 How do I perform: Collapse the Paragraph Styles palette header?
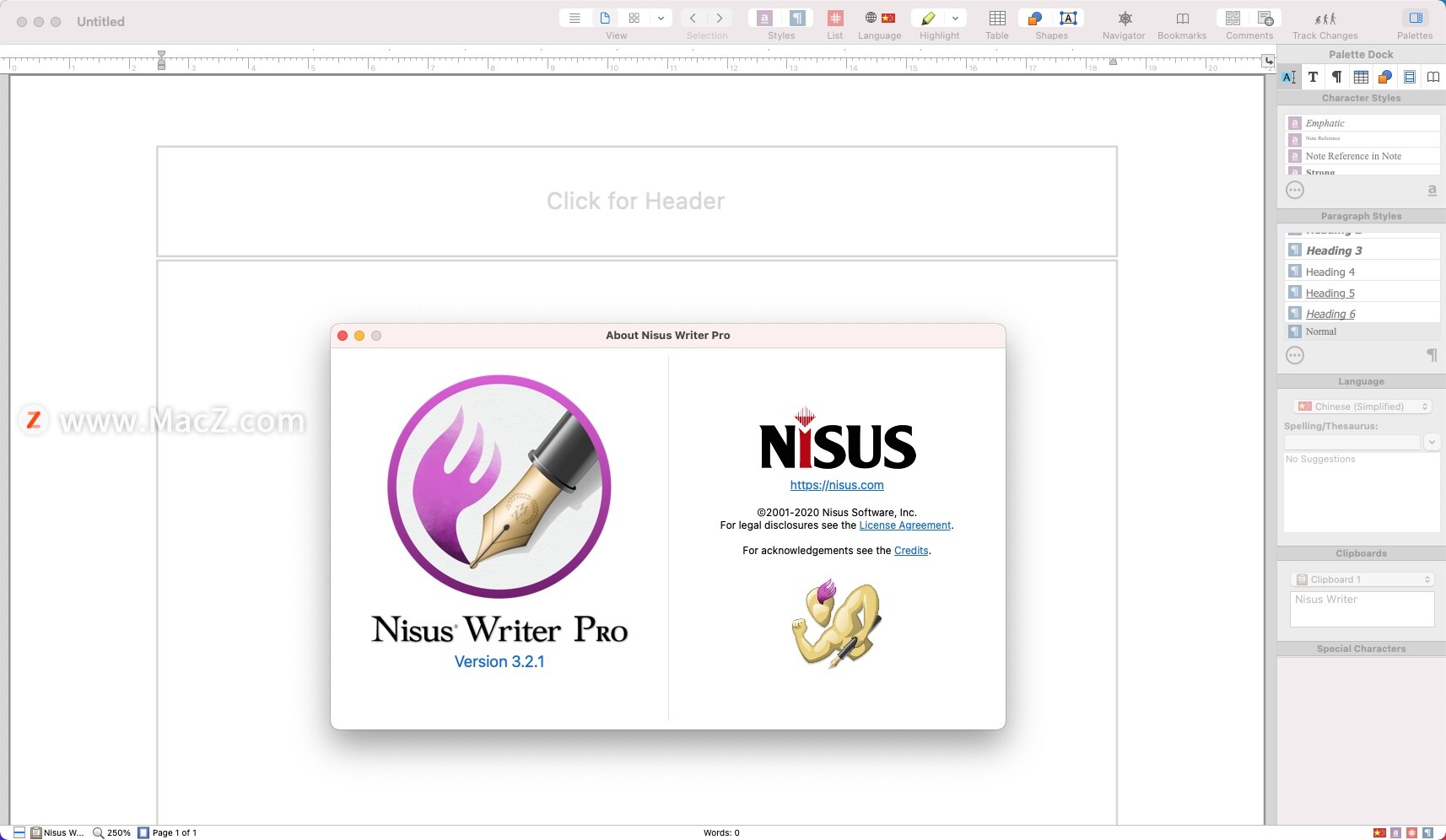pos(1361,216)
